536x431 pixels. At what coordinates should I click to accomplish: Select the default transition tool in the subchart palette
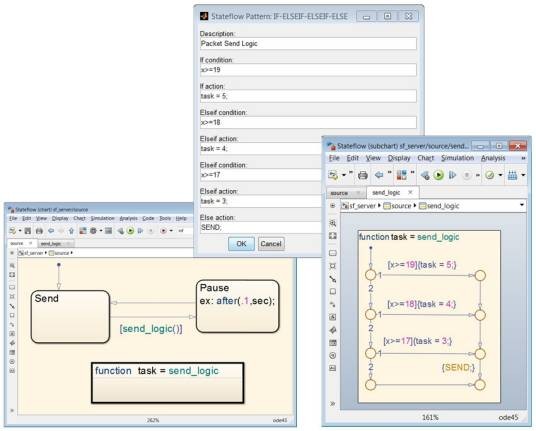pyautogui.click(x=333, y=279)
